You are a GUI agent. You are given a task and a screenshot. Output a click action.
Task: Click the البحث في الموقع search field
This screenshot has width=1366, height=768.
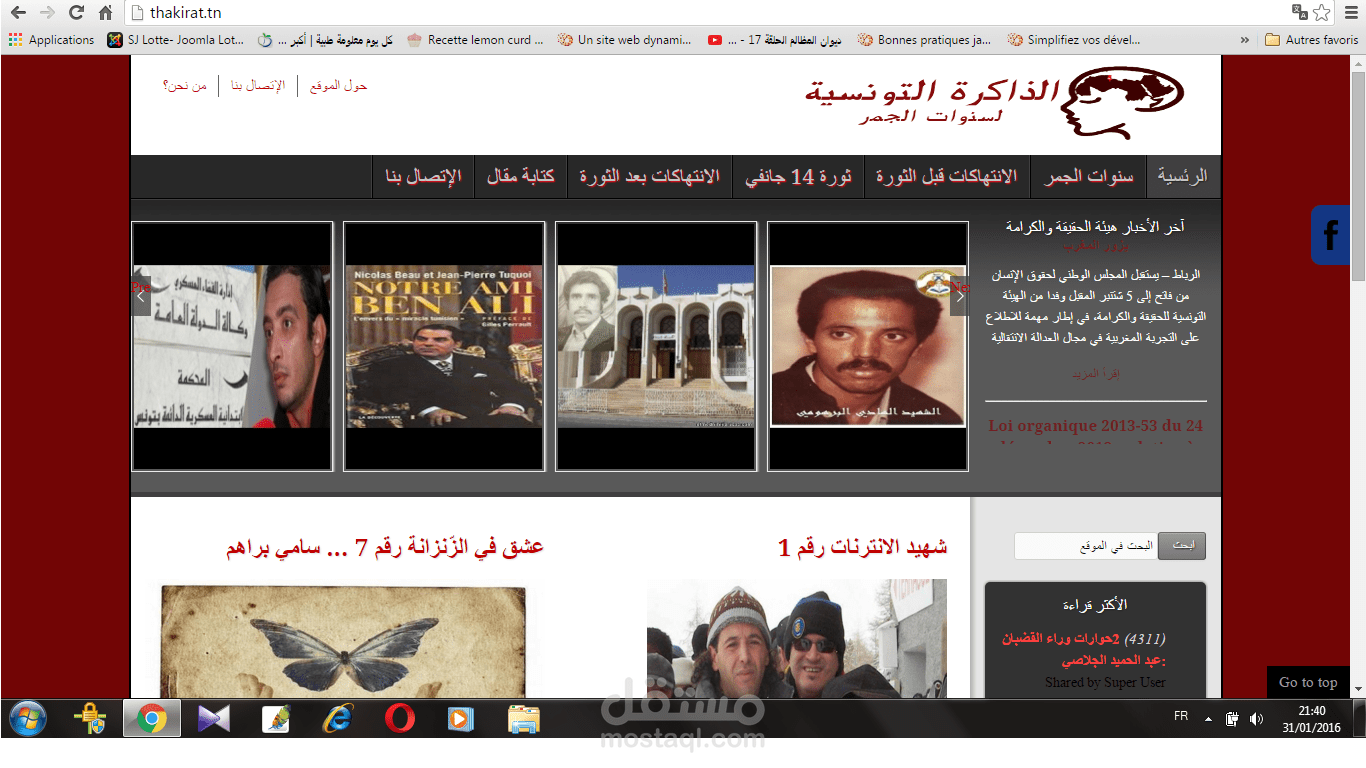(x=1086, y=546)
